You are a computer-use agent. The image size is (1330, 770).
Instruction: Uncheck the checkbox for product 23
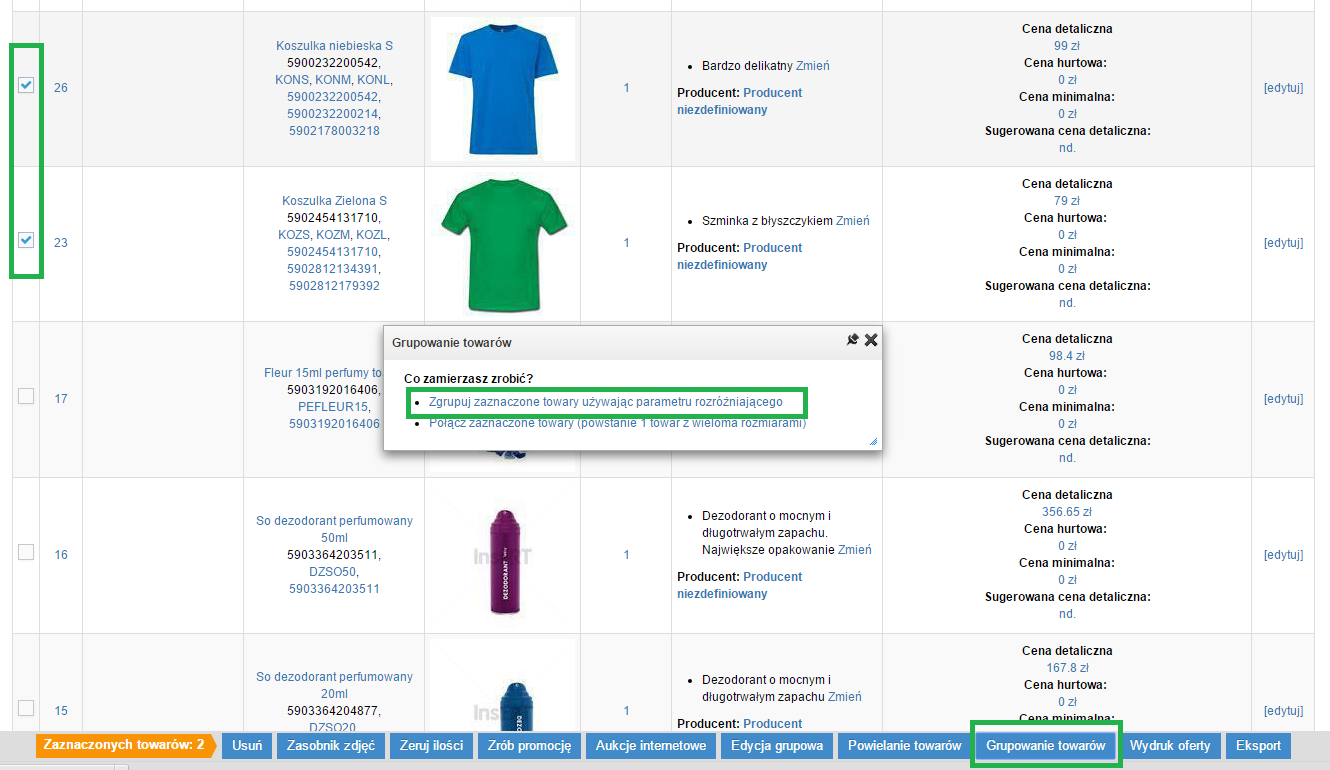pyautogui.click(x=26, y=240)
